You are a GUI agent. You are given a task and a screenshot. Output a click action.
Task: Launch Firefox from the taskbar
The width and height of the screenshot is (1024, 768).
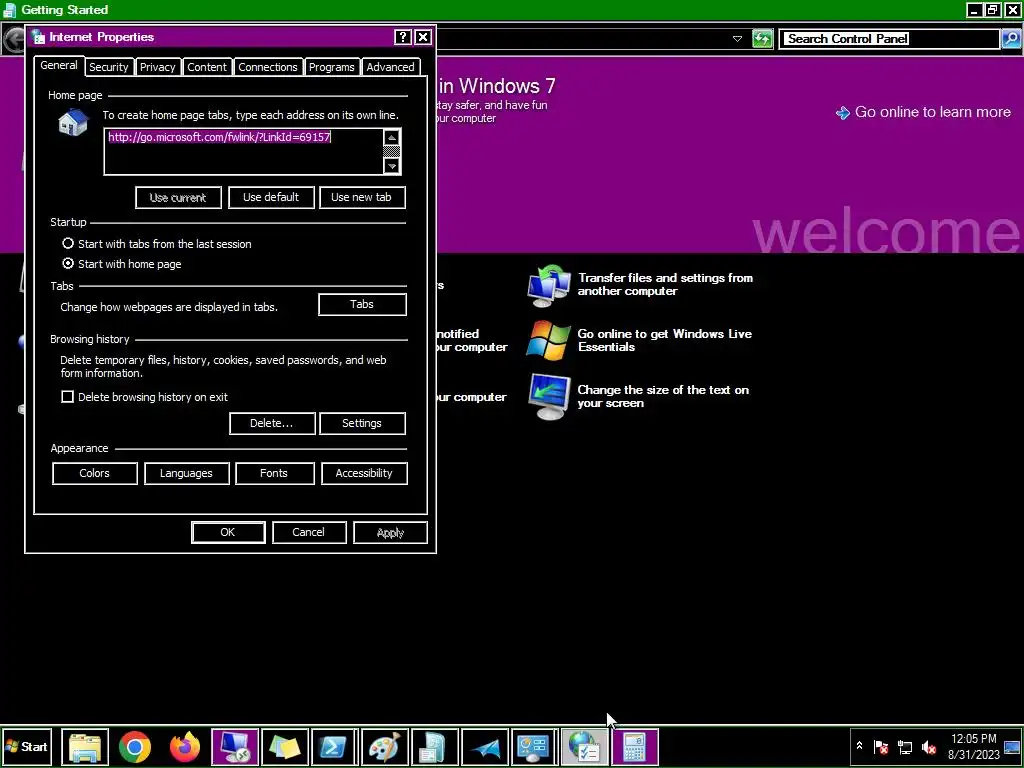pos(185,746)
